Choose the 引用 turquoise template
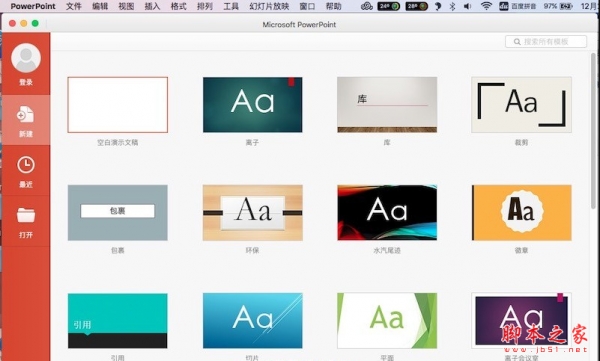Image resolution: width=600 pixels, height=361 pixels. coord(117,321)
